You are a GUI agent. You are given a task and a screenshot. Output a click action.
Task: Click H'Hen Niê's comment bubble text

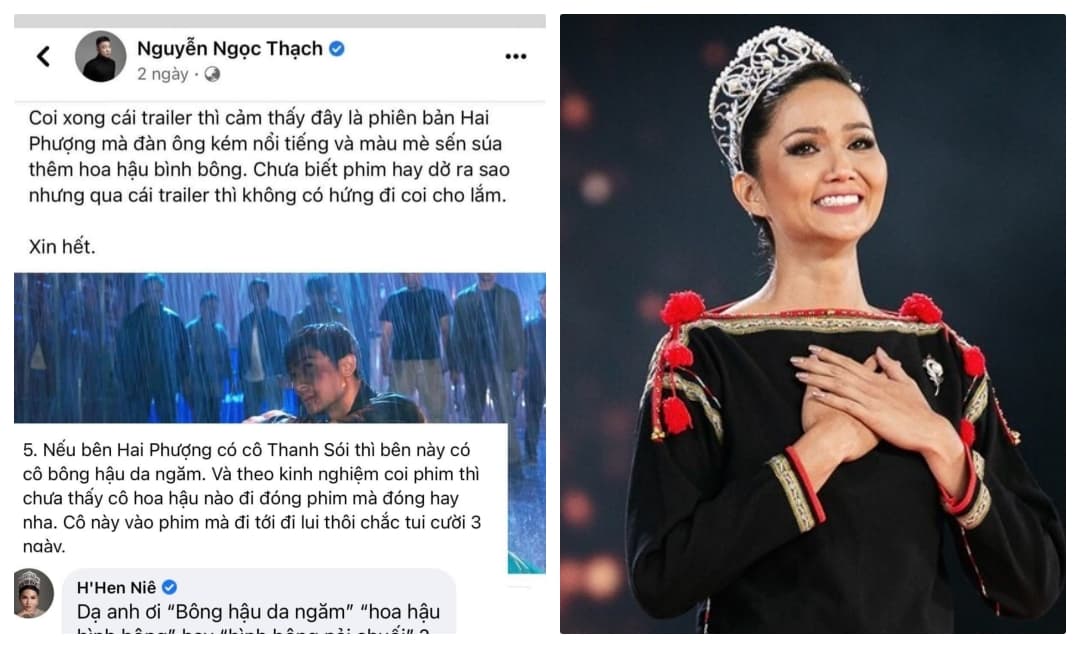coord(258,620)
